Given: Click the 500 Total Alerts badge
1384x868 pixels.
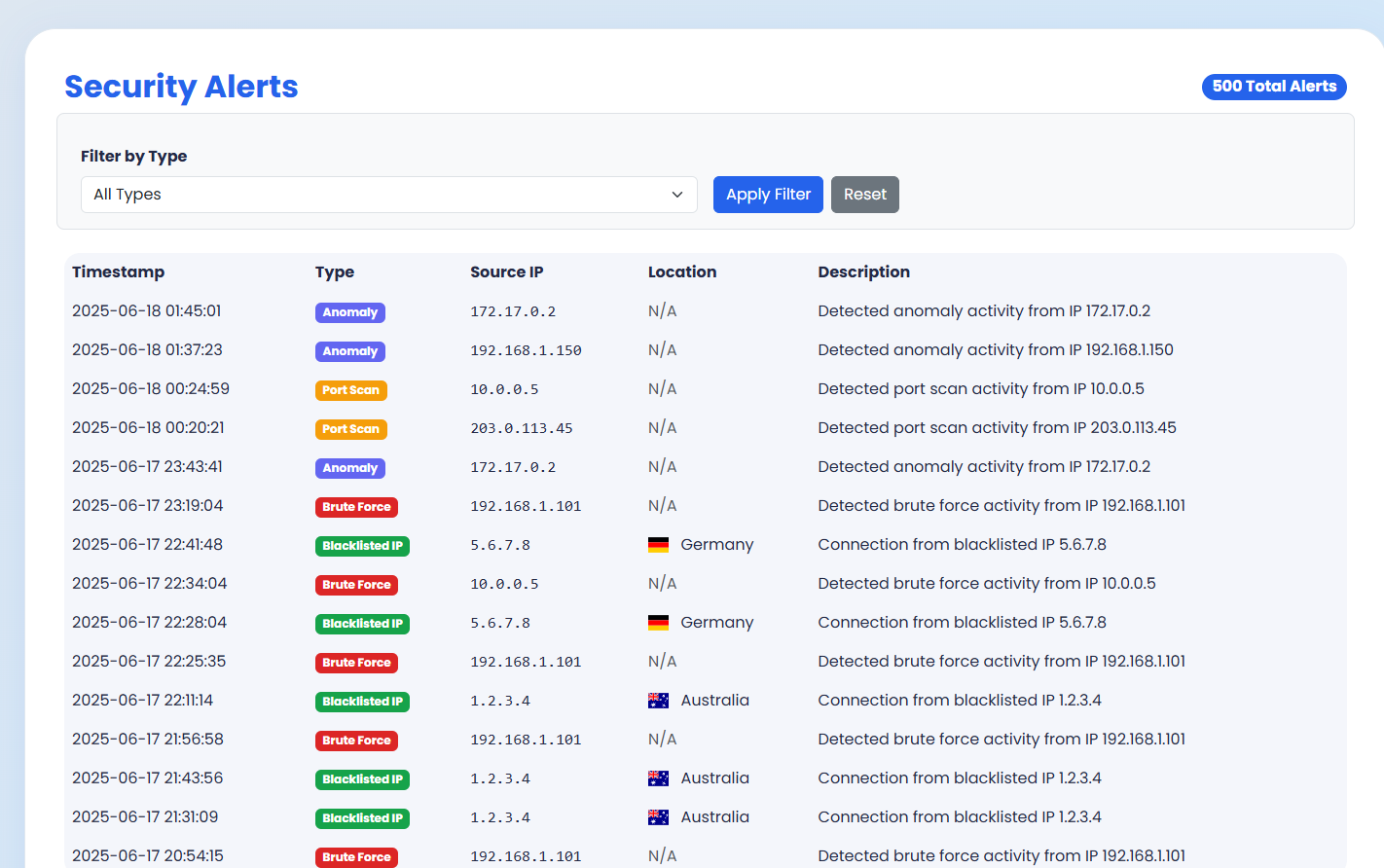Looking at the screenshot, I should (x=1274, y=87).
